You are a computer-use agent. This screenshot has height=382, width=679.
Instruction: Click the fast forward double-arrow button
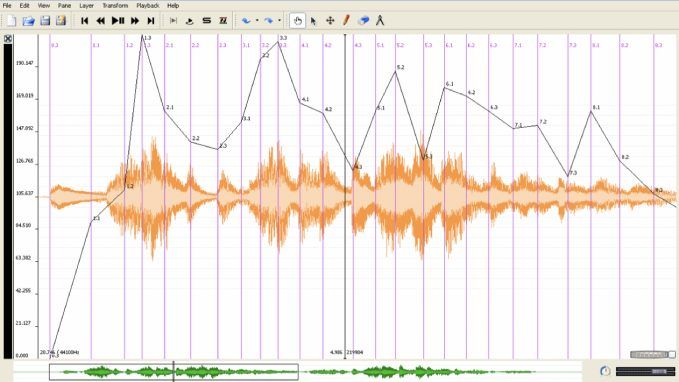point(135,20)
